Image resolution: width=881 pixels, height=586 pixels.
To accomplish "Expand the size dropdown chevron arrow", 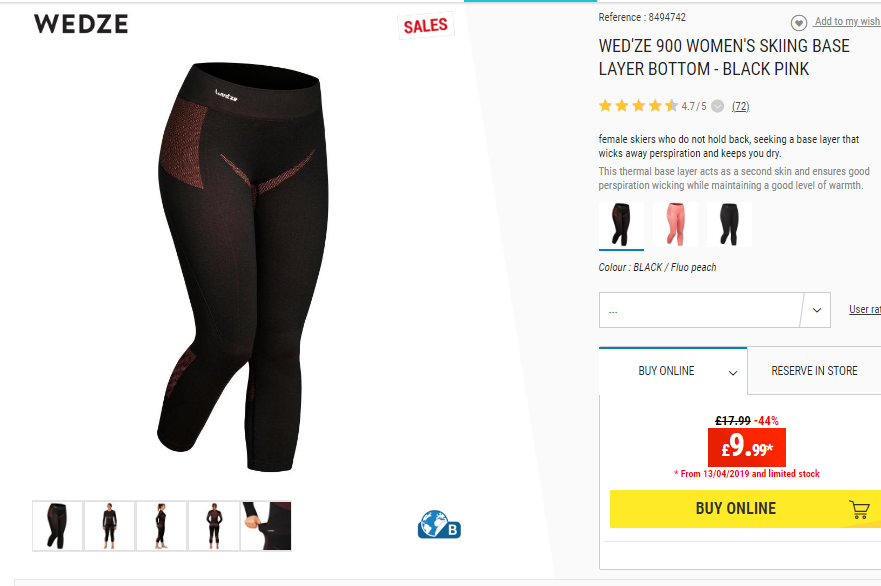I will coord(817,310).
